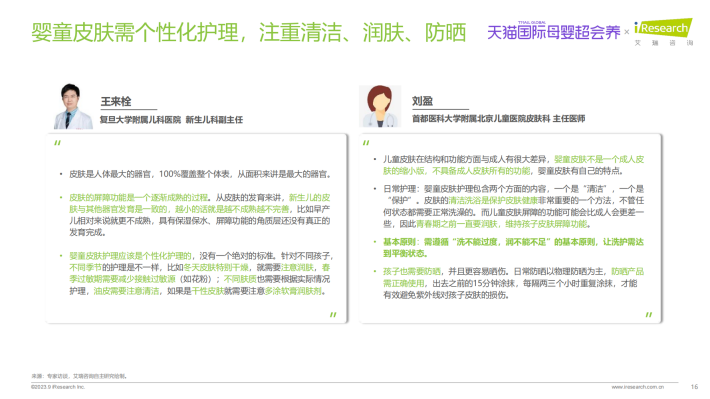Select the female doctor avatar for 刘盈
Screen dimensions: 710x399
[380, 106]
